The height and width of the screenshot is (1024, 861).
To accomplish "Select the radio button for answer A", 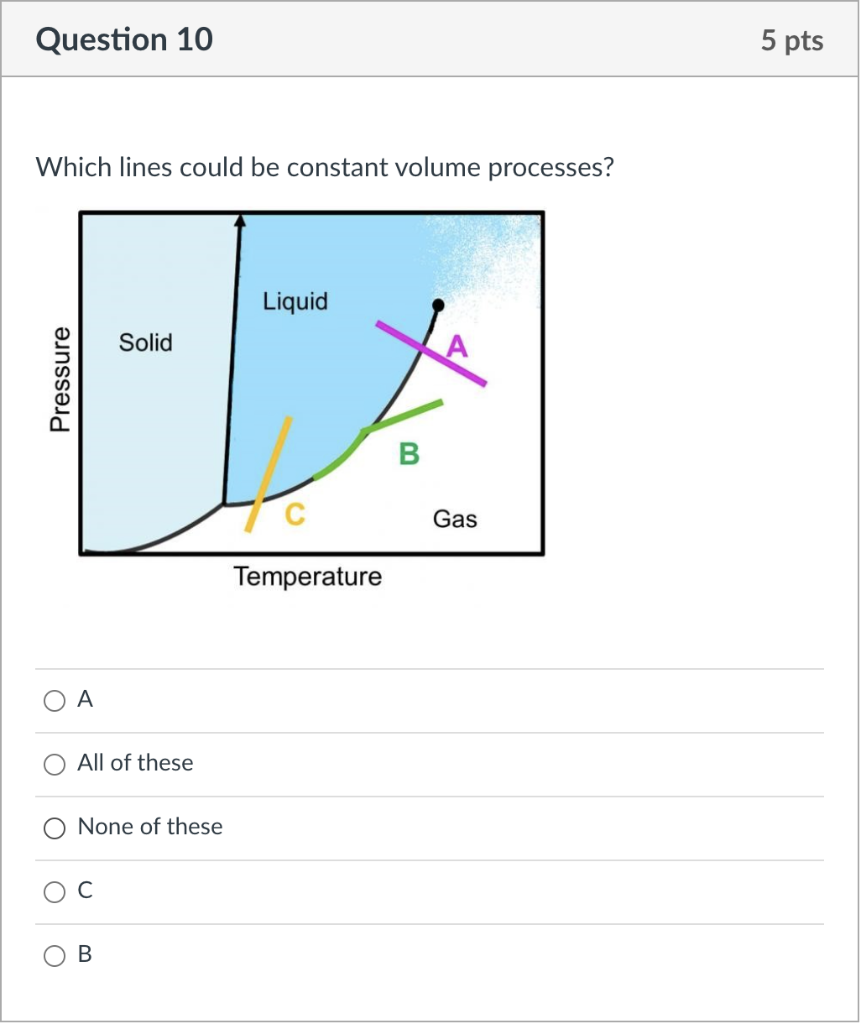I will [x=54, y=701].
